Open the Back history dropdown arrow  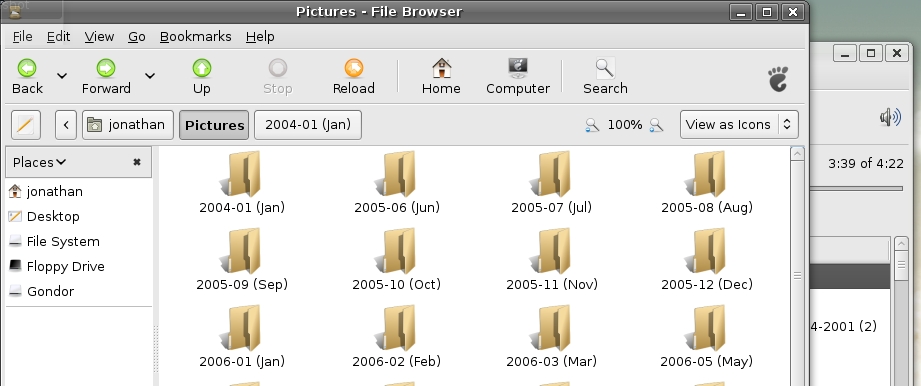click(62, 76)
